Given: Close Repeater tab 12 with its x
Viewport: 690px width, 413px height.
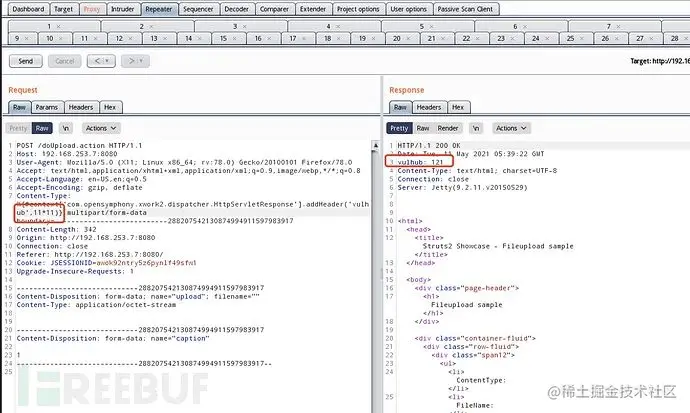Looking at the screenshot, I should 130,39.
